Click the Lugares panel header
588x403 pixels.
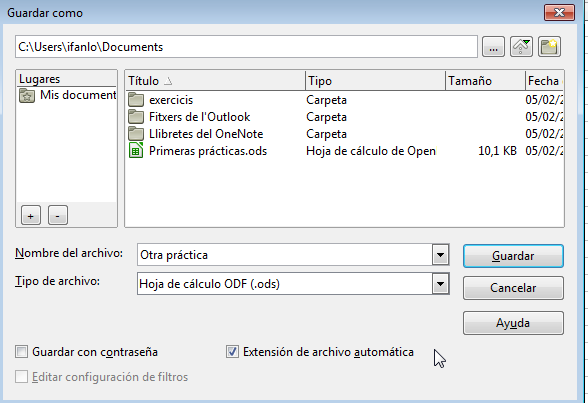pyautogui.click(x=66, y=79)
